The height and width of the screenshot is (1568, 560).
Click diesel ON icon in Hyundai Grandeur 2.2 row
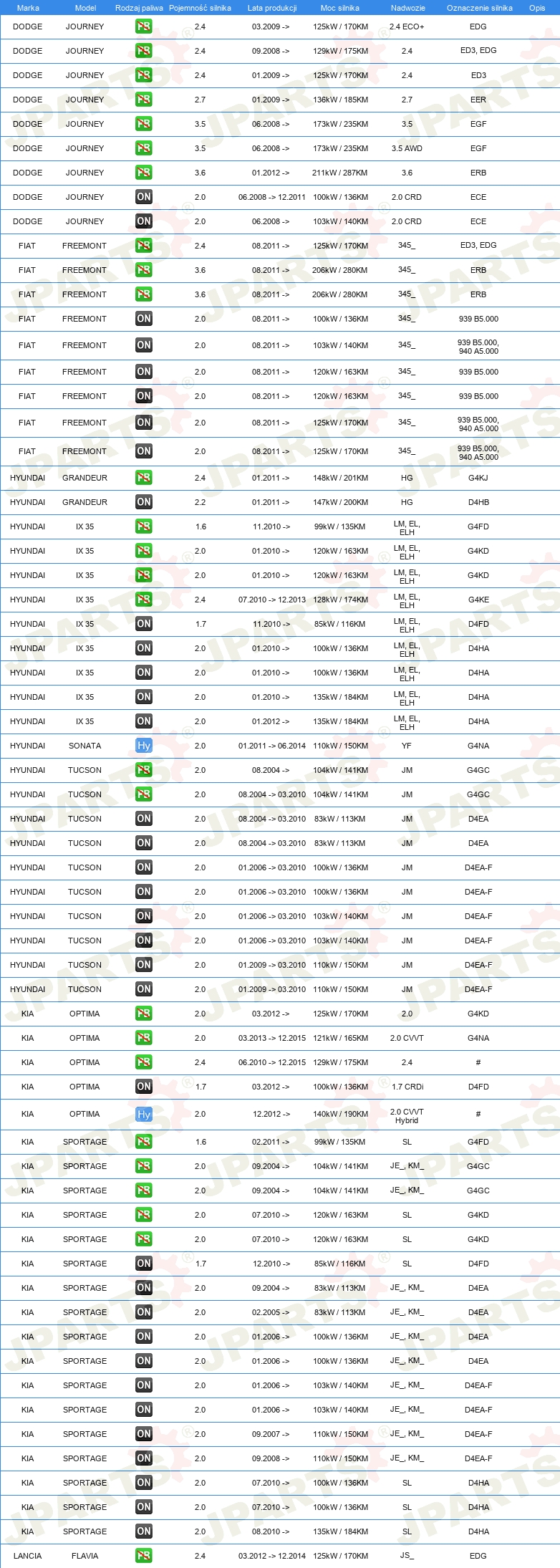click(x=144, y=502)
